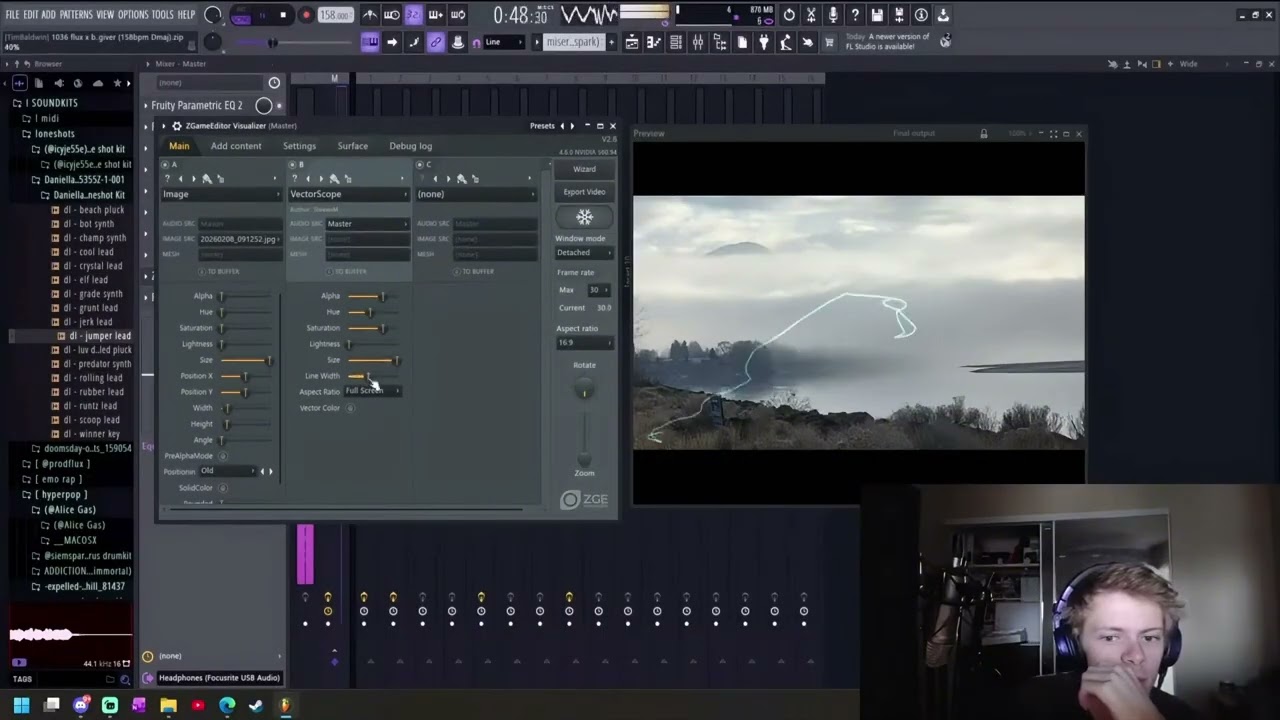
Task: Toggle layer C enable radio
Action: coord(421,164)
